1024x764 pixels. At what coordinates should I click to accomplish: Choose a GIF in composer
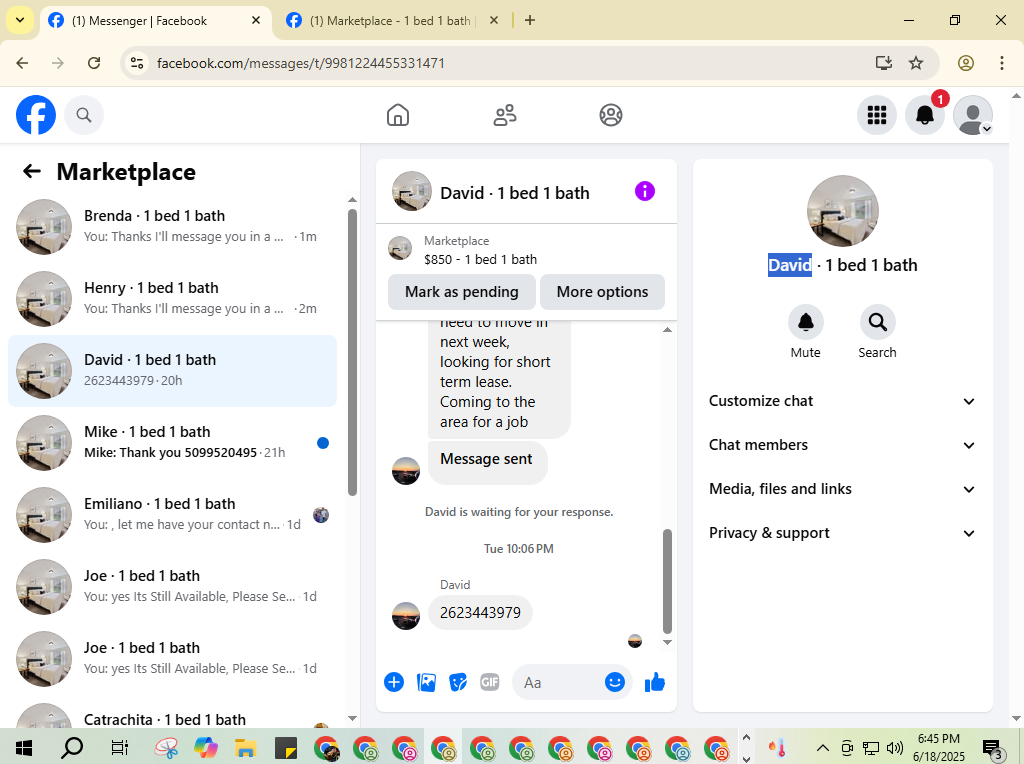click(x=490, y=682)
